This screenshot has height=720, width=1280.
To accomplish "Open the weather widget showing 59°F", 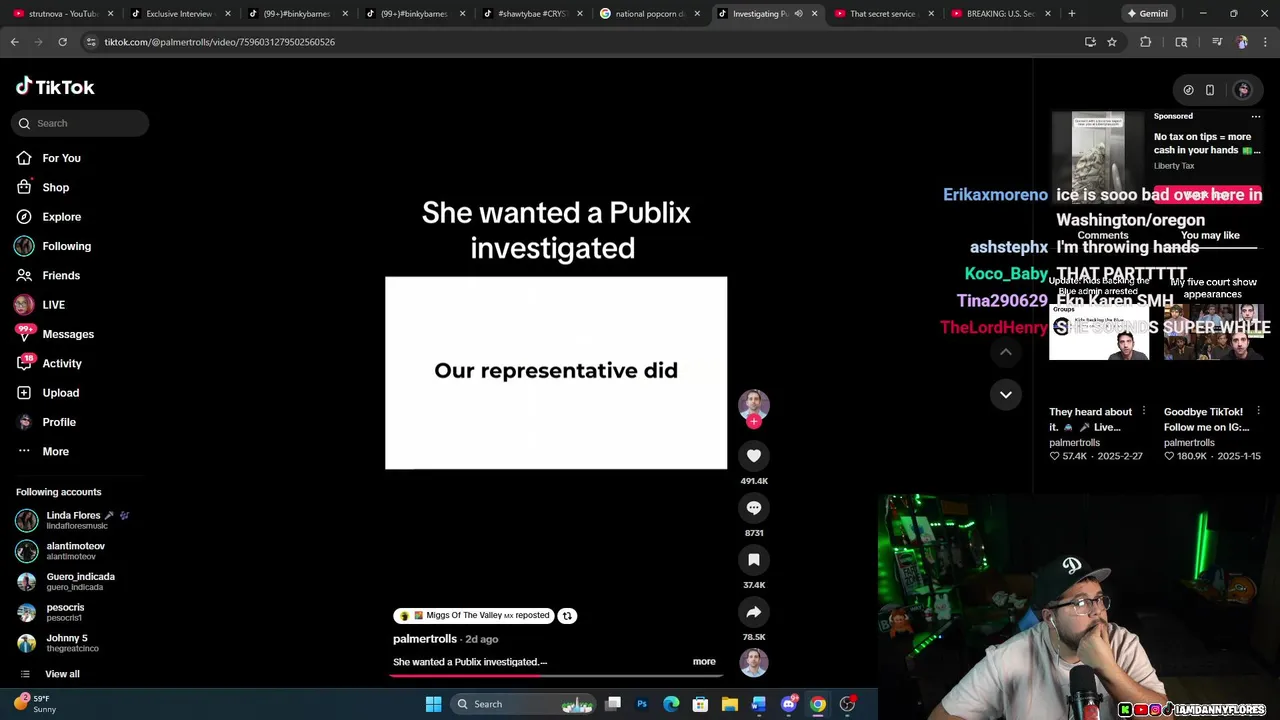I will click(36, 704).
